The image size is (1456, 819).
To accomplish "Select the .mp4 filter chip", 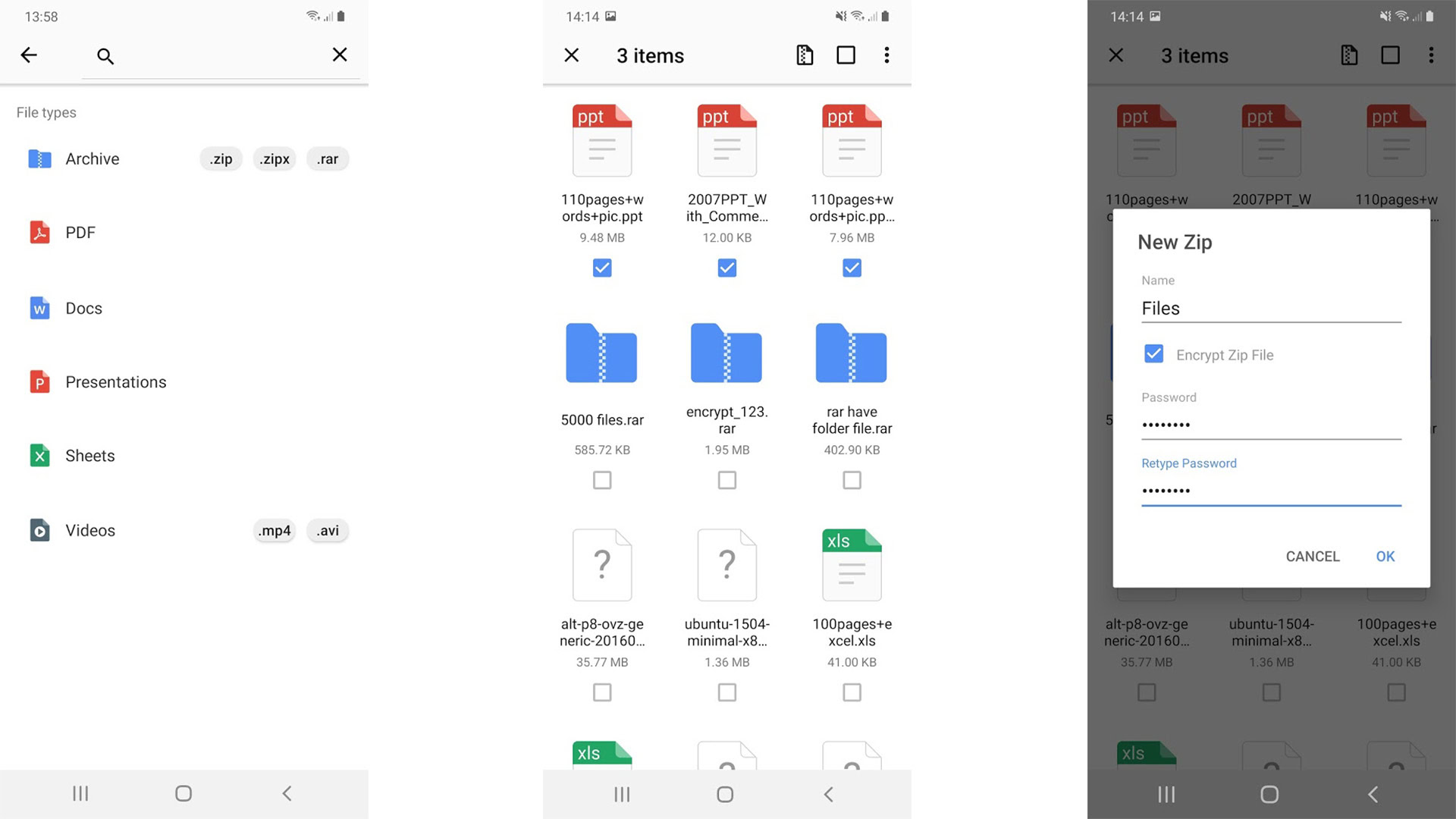I will (x=275, y=531).
